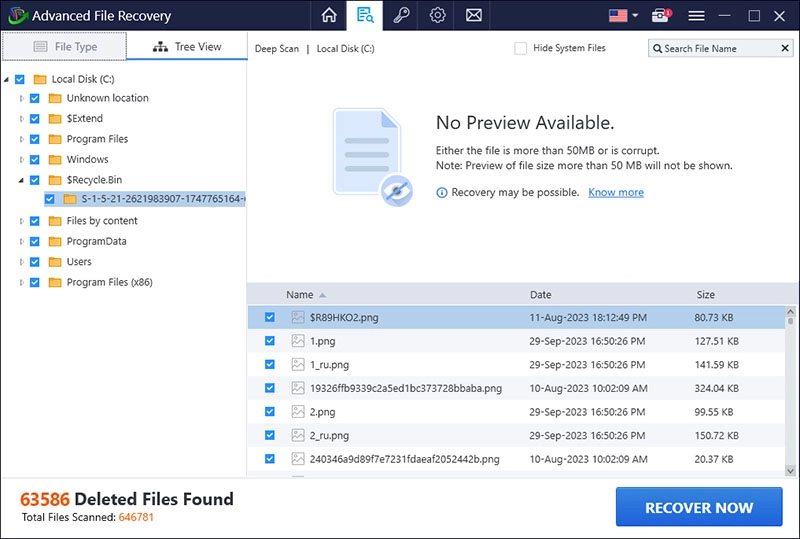Viewport: 800px width, 539px height.
Task: Open the Home screen icon
Action: coord(329,15)
